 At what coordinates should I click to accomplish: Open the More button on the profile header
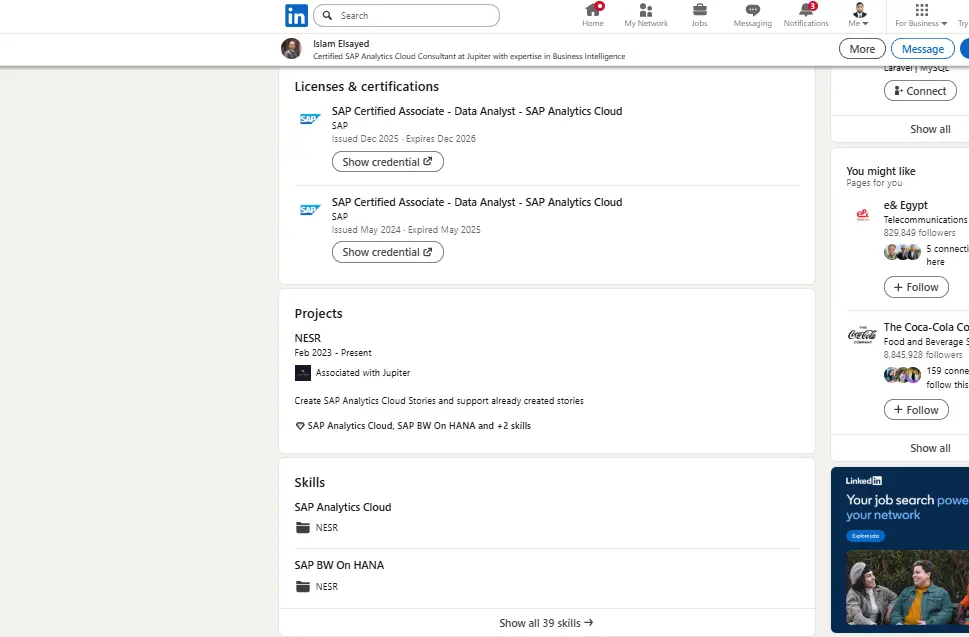pyautogui.click(x=861, y=49)
